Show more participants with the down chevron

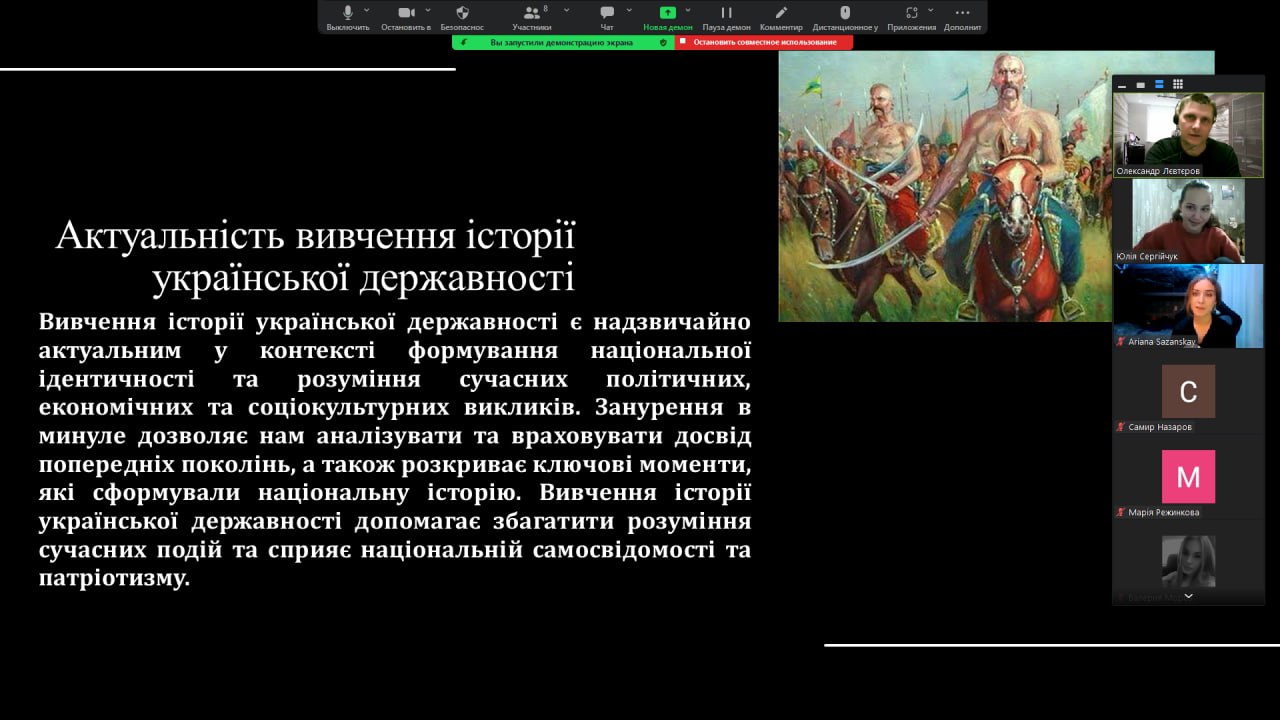point(1189,596)
